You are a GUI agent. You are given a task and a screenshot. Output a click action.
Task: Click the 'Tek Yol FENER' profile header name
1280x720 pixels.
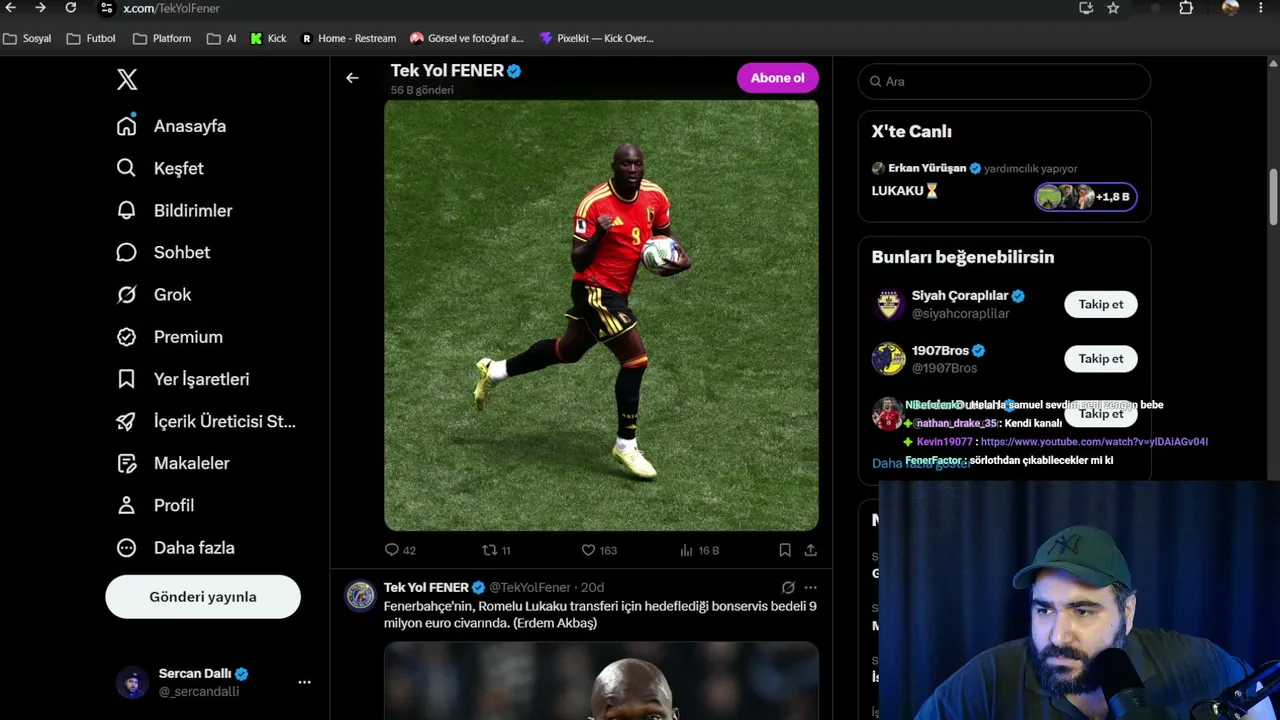(x=447, y=71)
